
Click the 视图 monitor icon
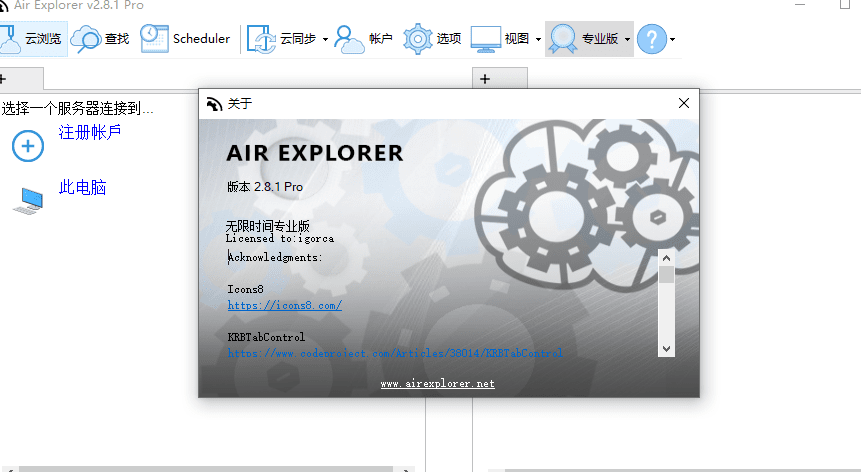click(x=486, y=39)
